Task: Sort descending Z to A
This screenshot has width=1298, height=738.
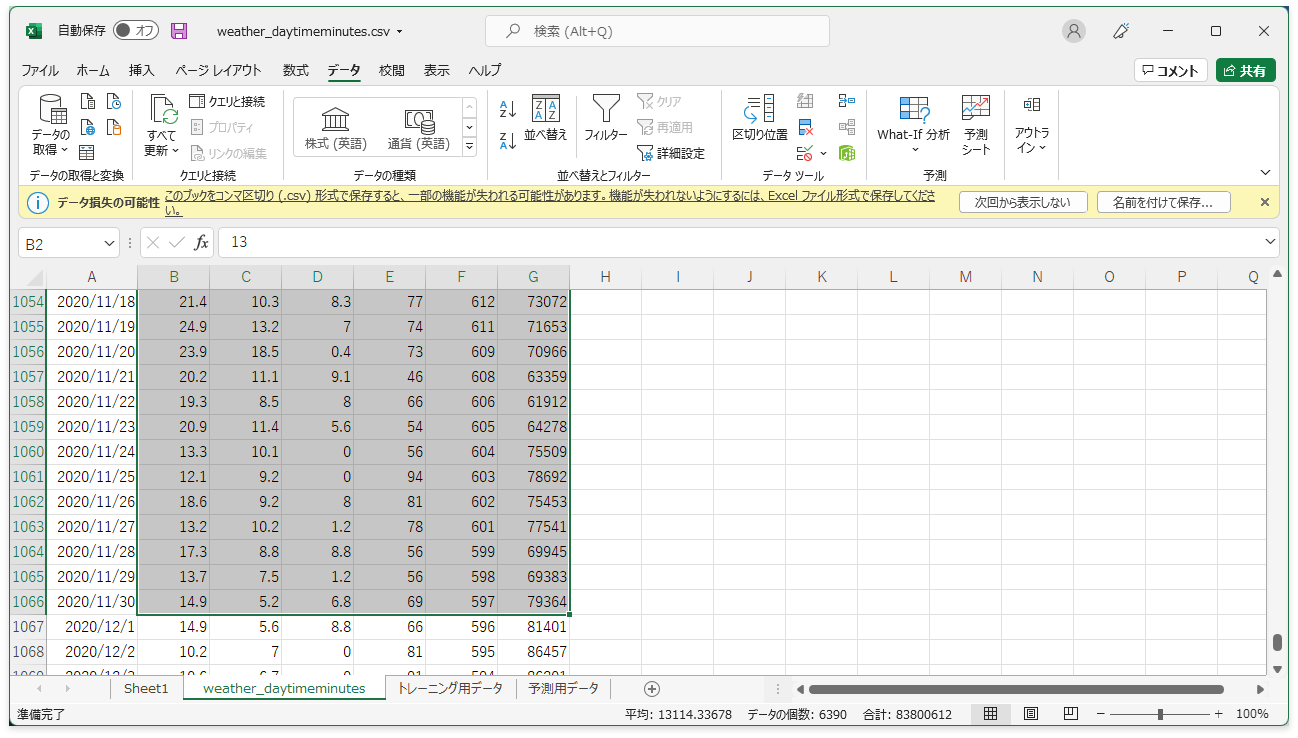Action: coord(508,140)
